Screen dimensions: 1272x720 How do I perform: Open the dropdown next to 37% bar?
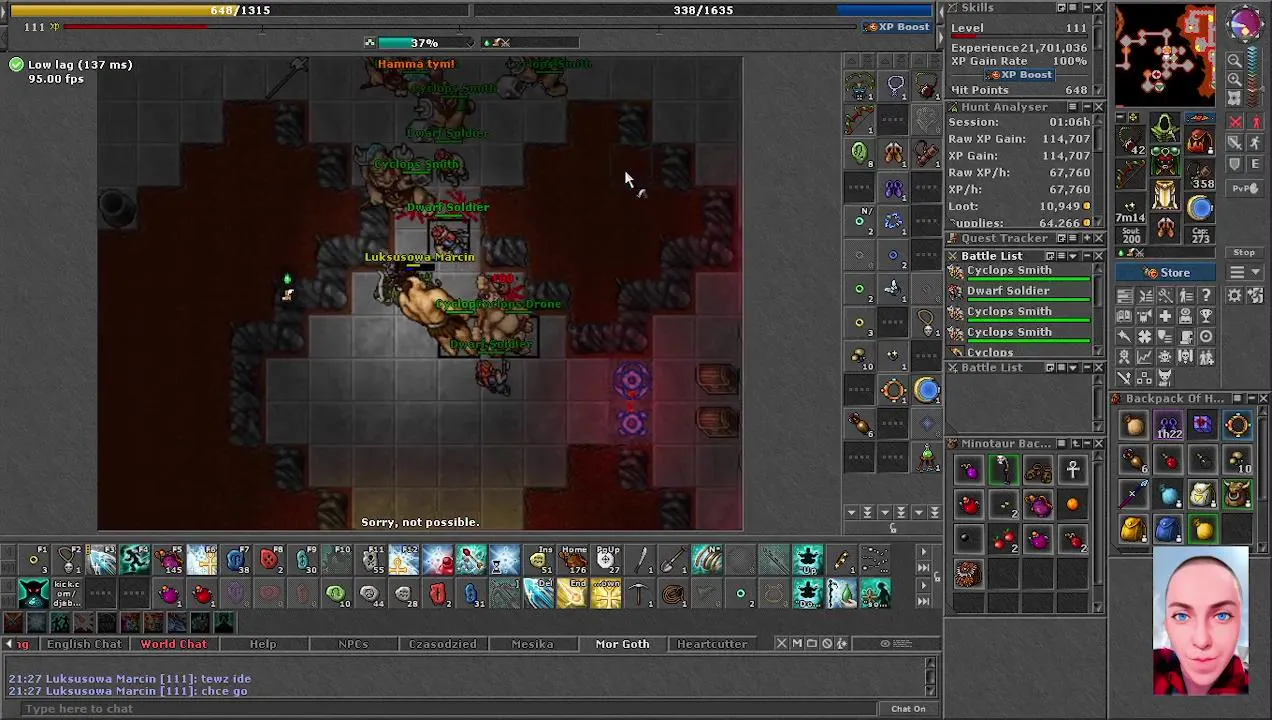pyautogui.click(x=470, y=43)
